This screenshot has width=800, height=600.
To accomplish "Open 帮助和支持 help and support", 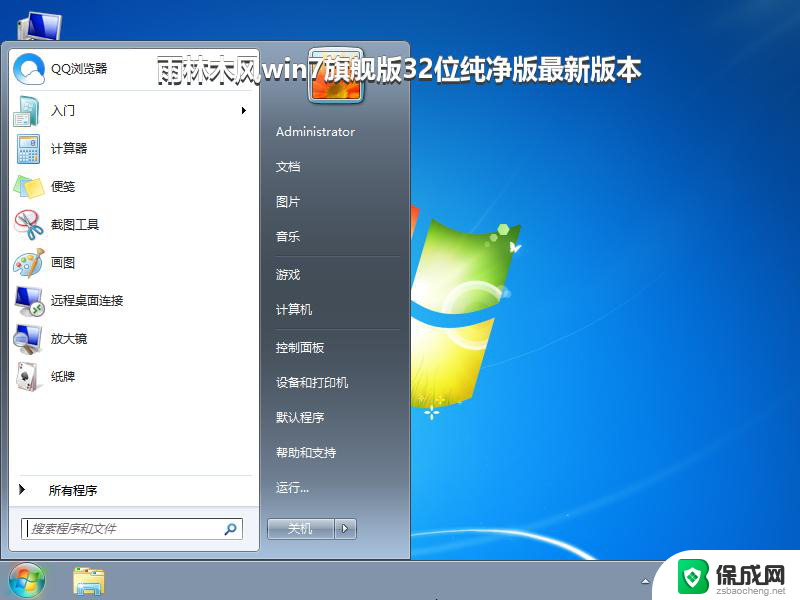I will 306,453.
